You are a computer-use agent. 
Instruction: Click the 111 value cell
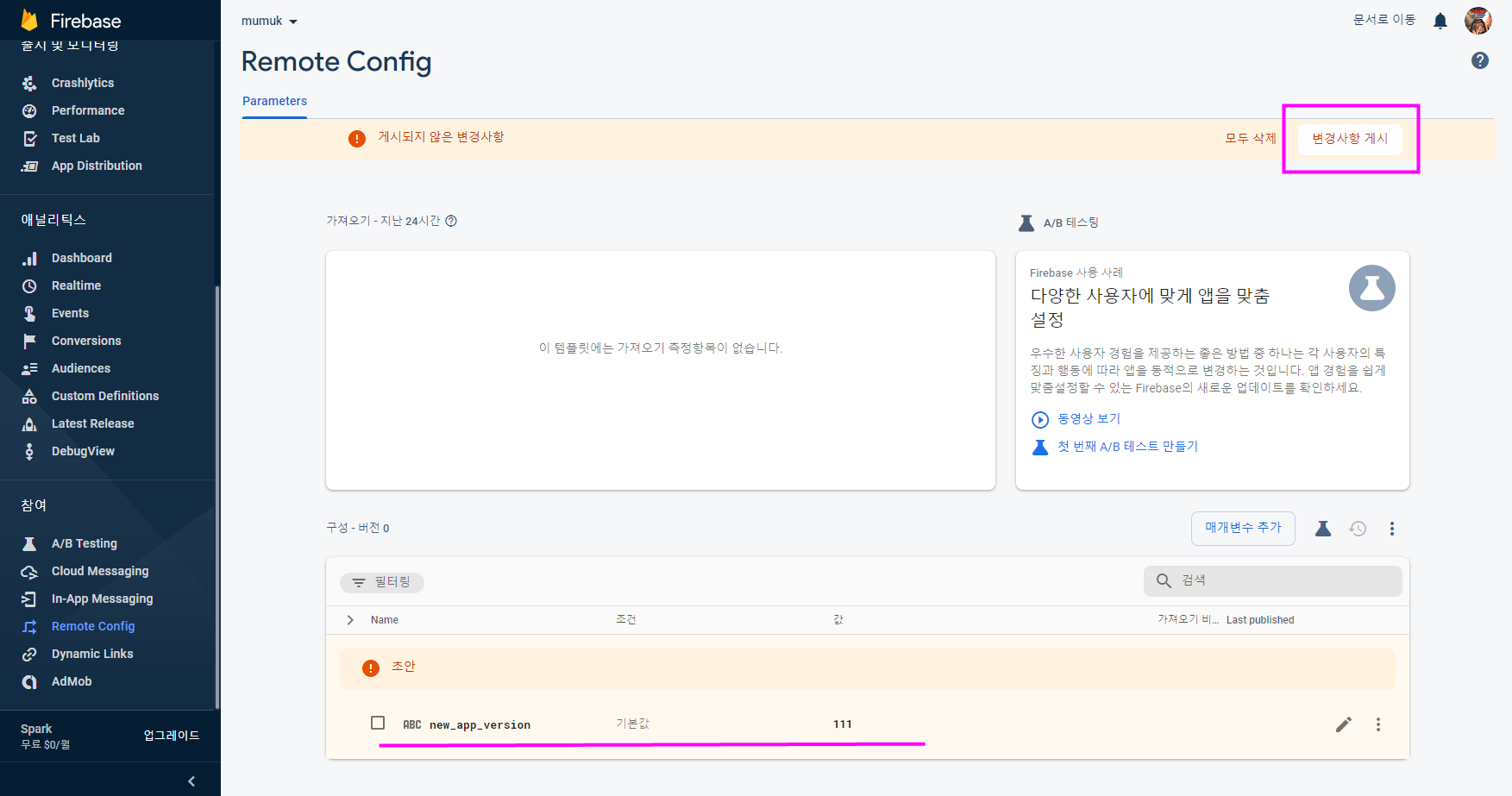[x=843, y=724]
